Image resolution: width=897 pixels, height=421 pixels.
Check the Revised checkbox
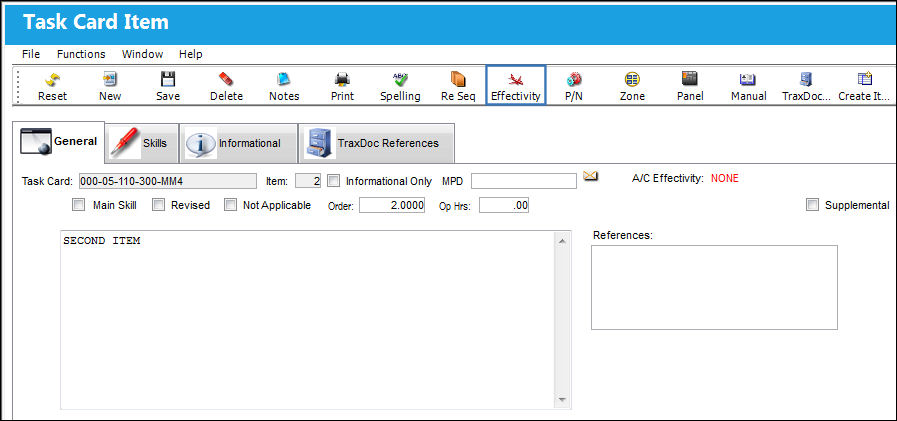158,205
